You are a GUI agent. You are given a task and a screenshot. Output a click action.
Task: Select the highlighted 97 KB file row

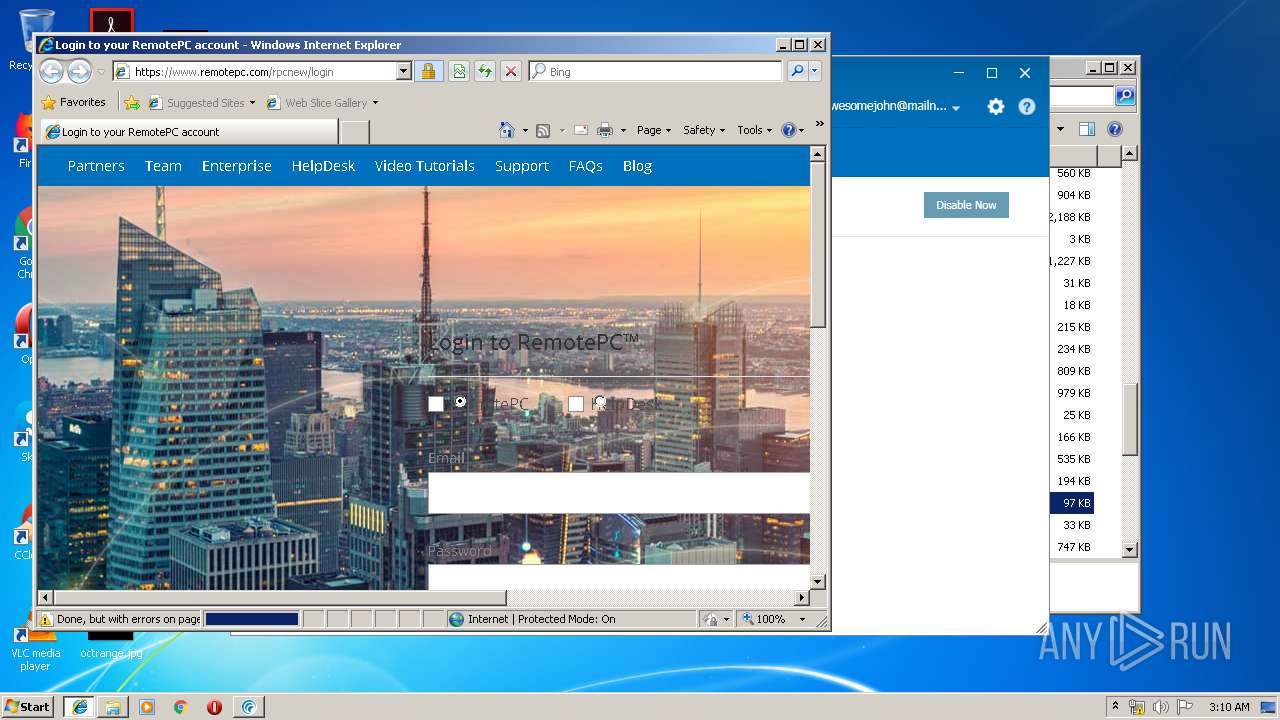pos(1071,503)
